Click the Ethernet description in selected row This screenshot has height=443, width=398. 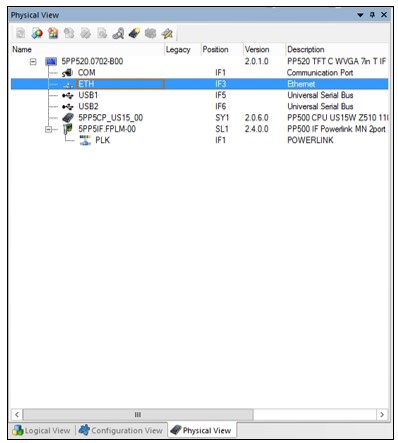pyautogui.click(x=301, y=84)
